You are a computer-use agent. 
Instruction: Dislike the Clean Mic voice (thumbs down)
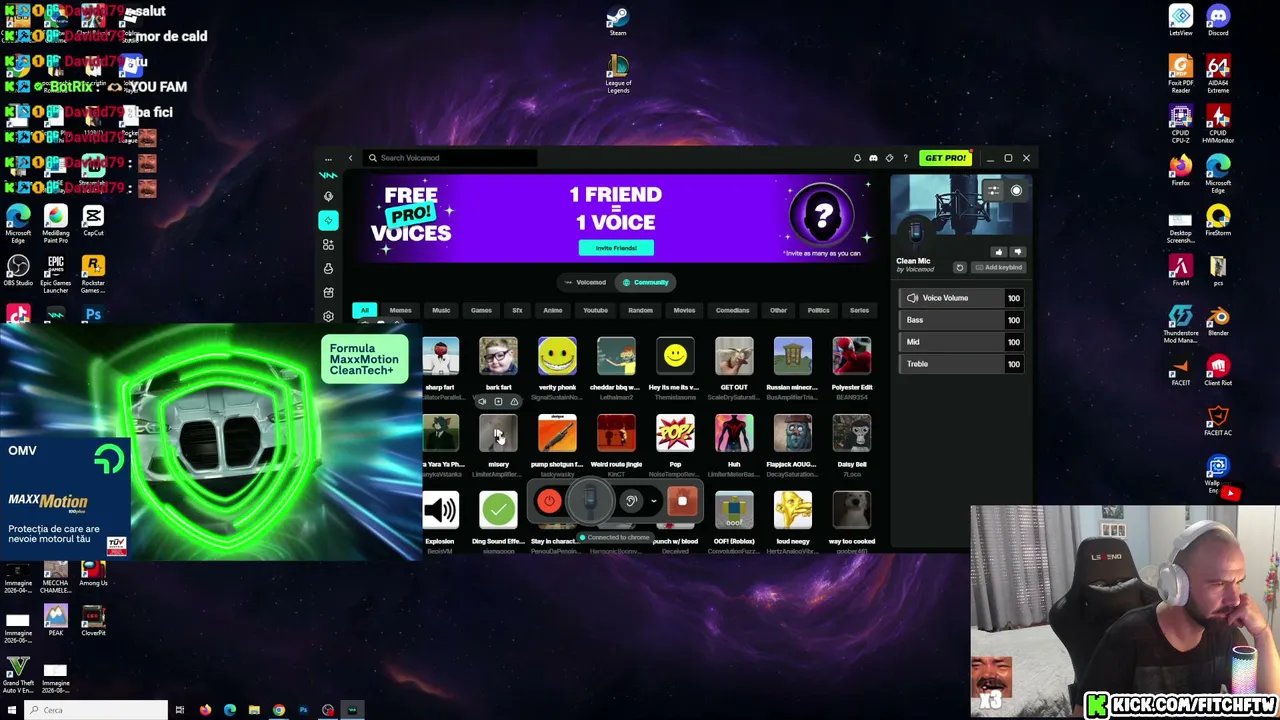(x=1017, y=253)
